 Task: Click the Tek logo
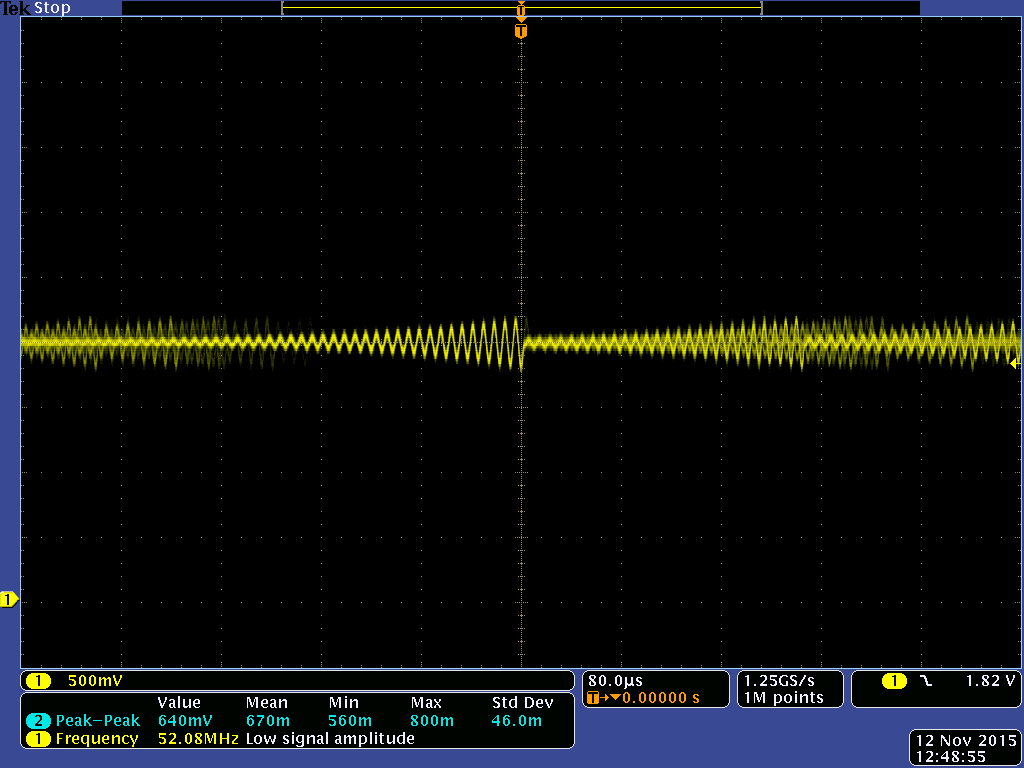coord(16,8)
